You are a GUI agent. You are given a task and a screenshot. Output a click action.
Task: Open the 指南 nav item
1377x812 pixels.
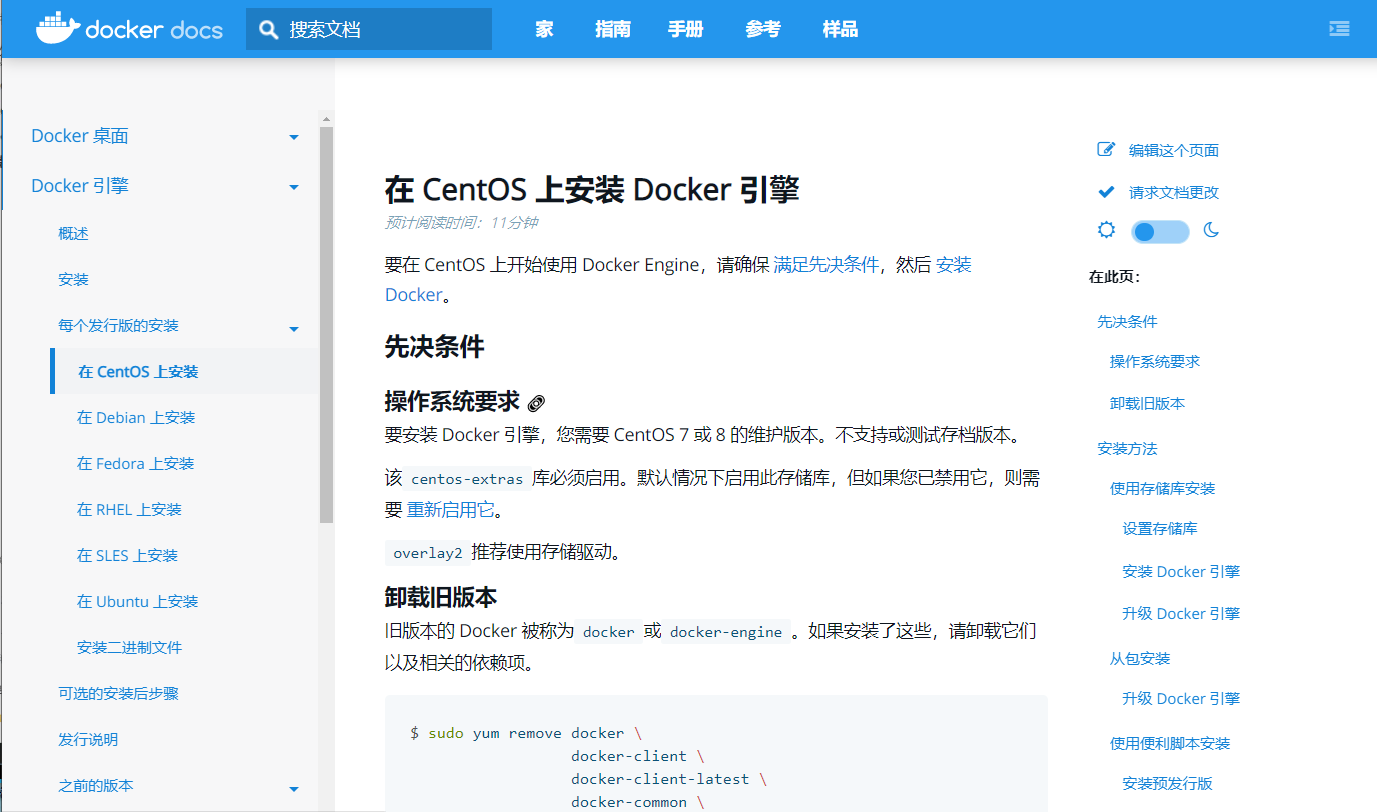coord(613,29)
